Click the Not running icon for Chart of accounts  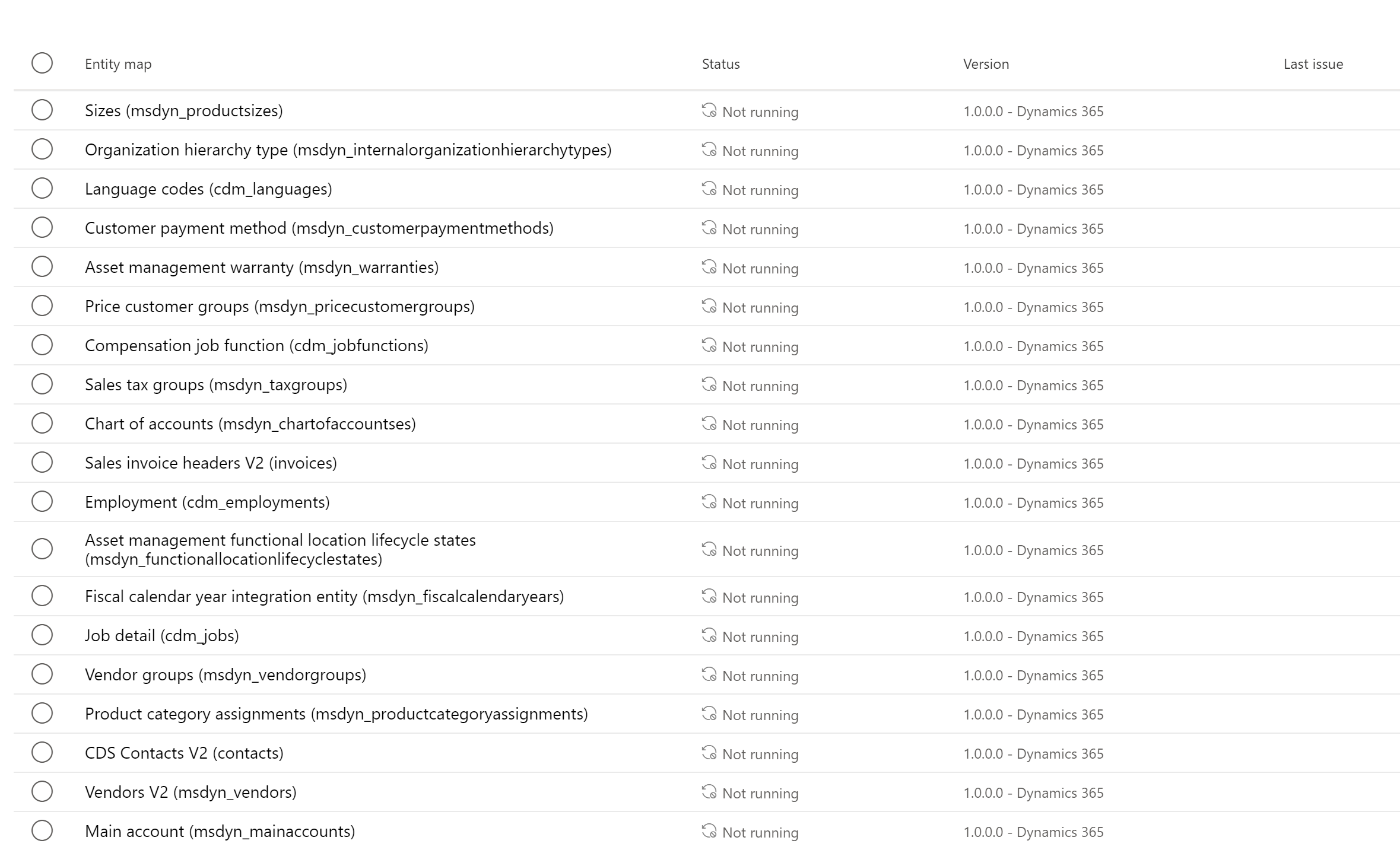(709, 424)
